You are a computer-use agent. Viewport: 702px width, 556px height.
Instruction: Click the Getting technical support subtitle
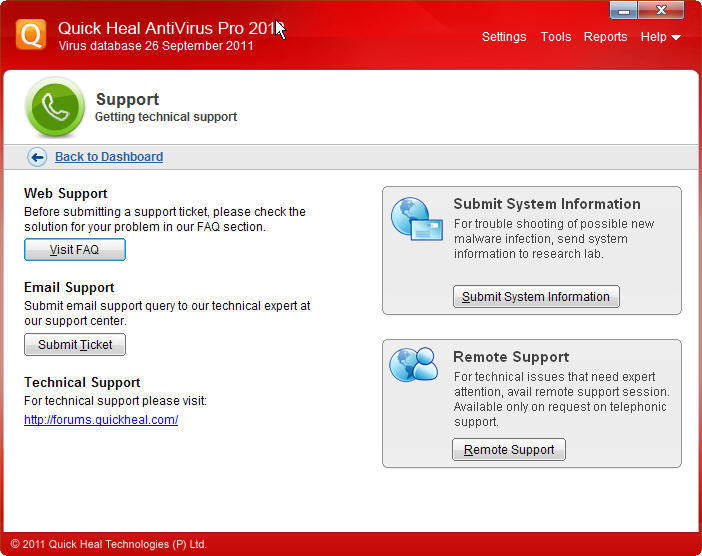[x=166, y=117]
